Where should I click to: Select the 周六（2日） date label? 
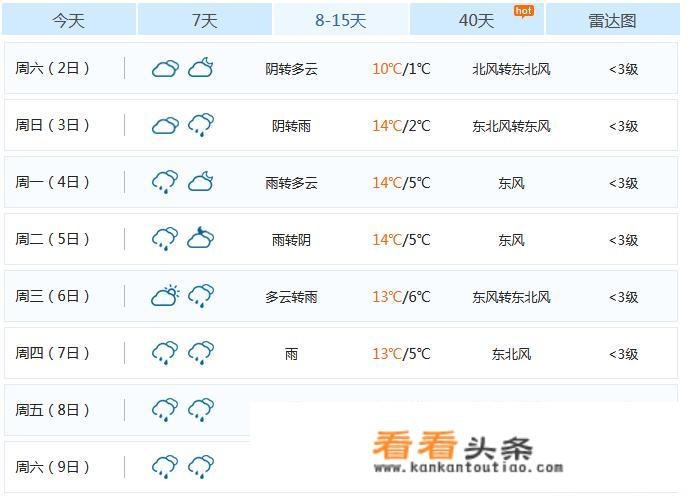52,68
